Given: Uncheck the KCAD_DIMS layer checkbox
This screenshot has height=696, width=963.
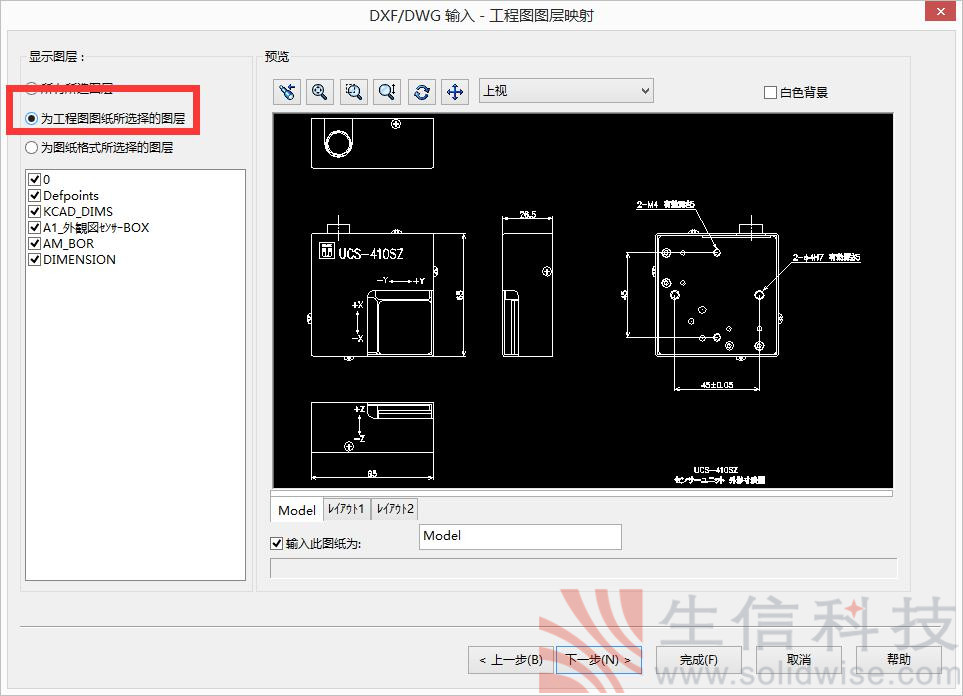Looking at the screenshot, I should point(35,212).
